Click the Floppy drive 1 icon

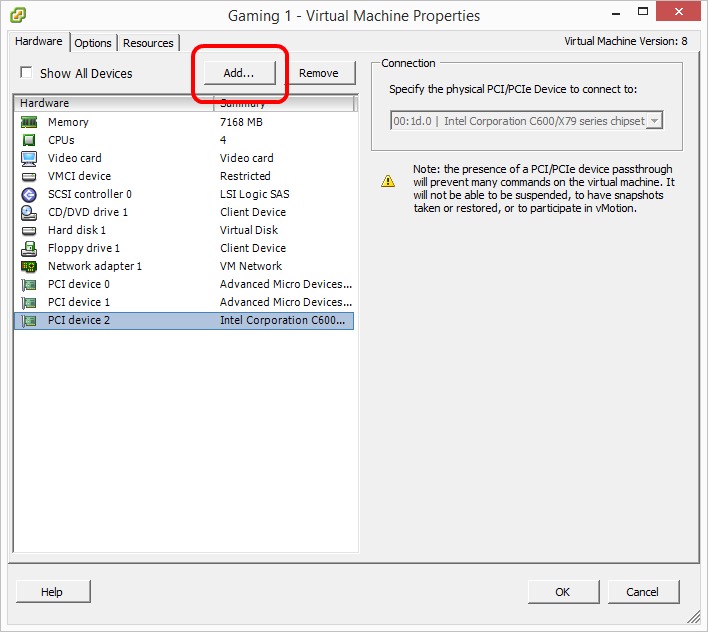[x=29, y=248]
